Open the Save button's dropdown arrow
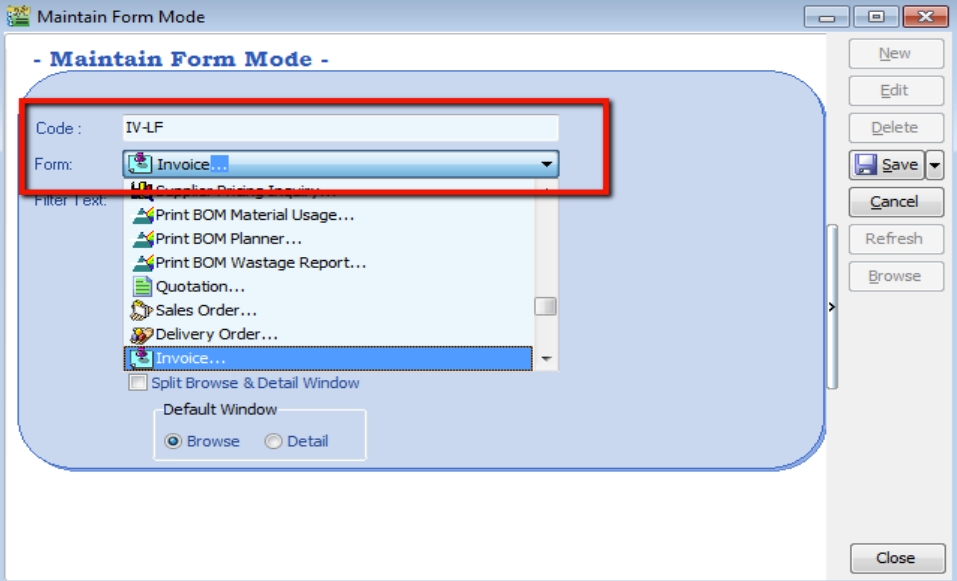The height and width of the screenshot is (581, 957). [x=934, y=165]
